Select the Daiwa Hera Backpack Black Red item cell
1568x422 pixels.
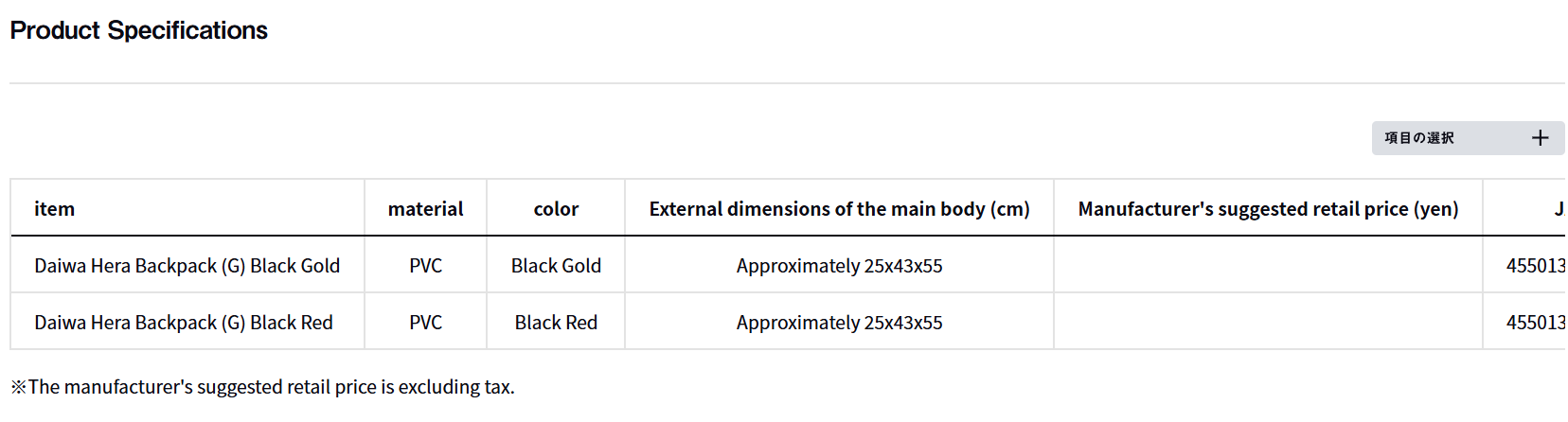184,323
